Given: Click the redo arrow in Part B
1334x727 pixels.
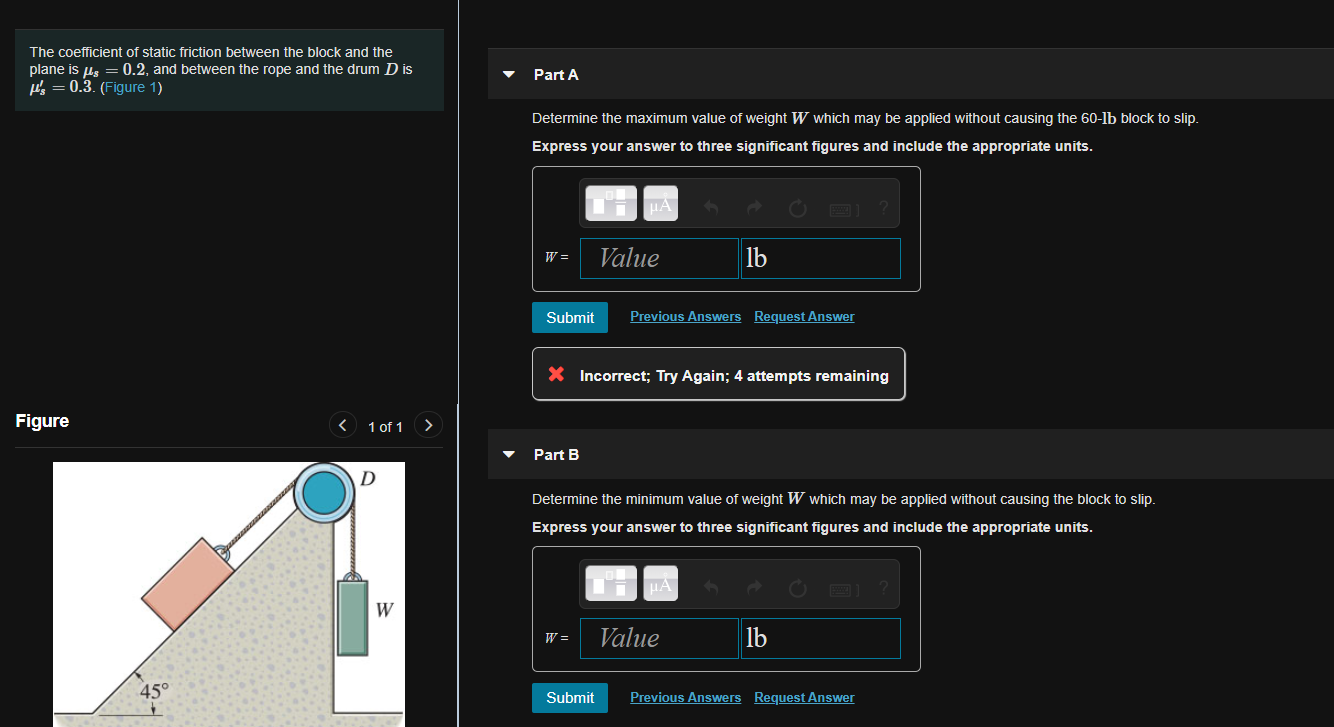Looking at the screenshot, I should coord(755,589).
